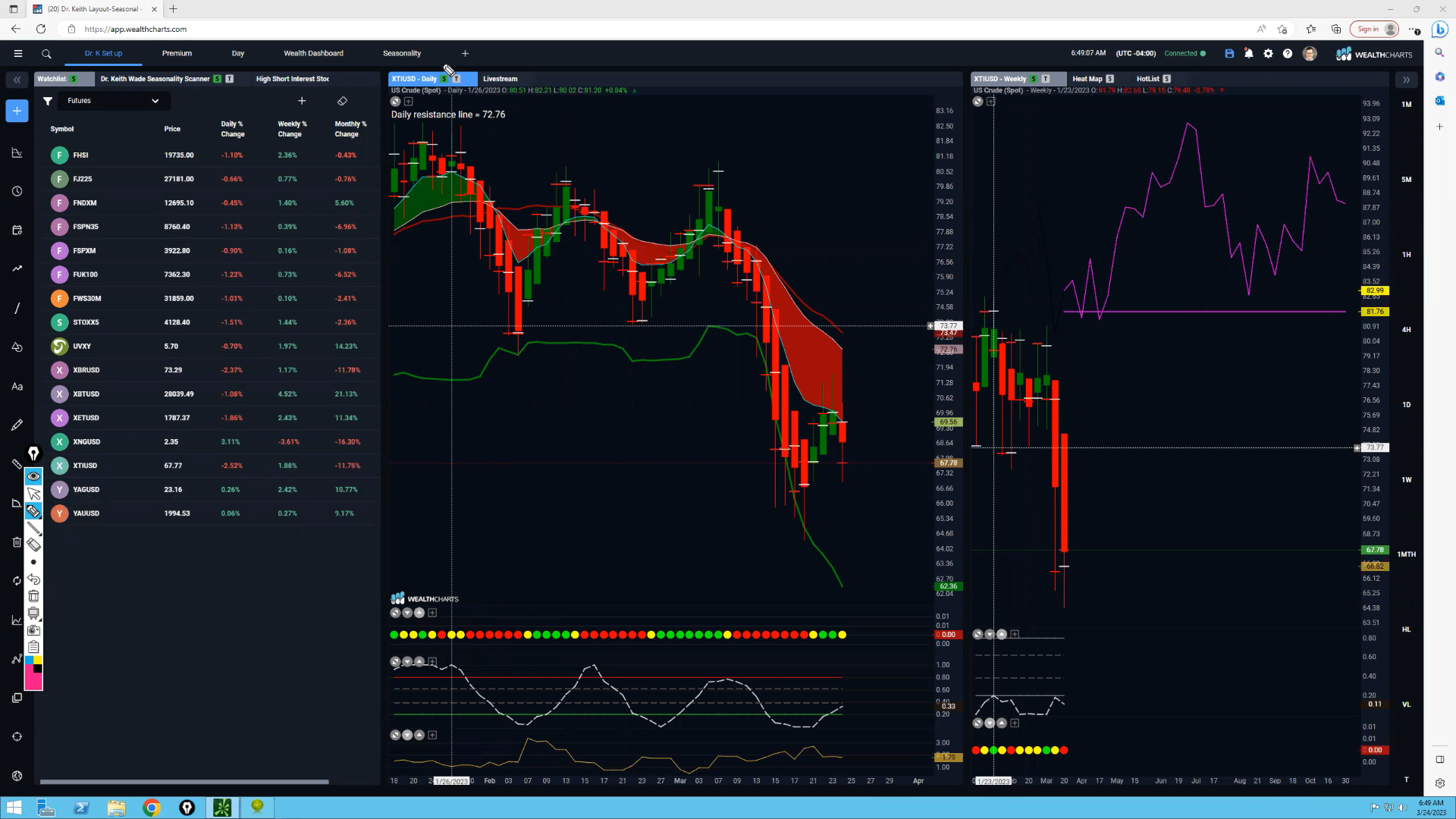1456x819 pixels.
Task: Select the 1MTH timeframe button
Action: [1407, 554]
